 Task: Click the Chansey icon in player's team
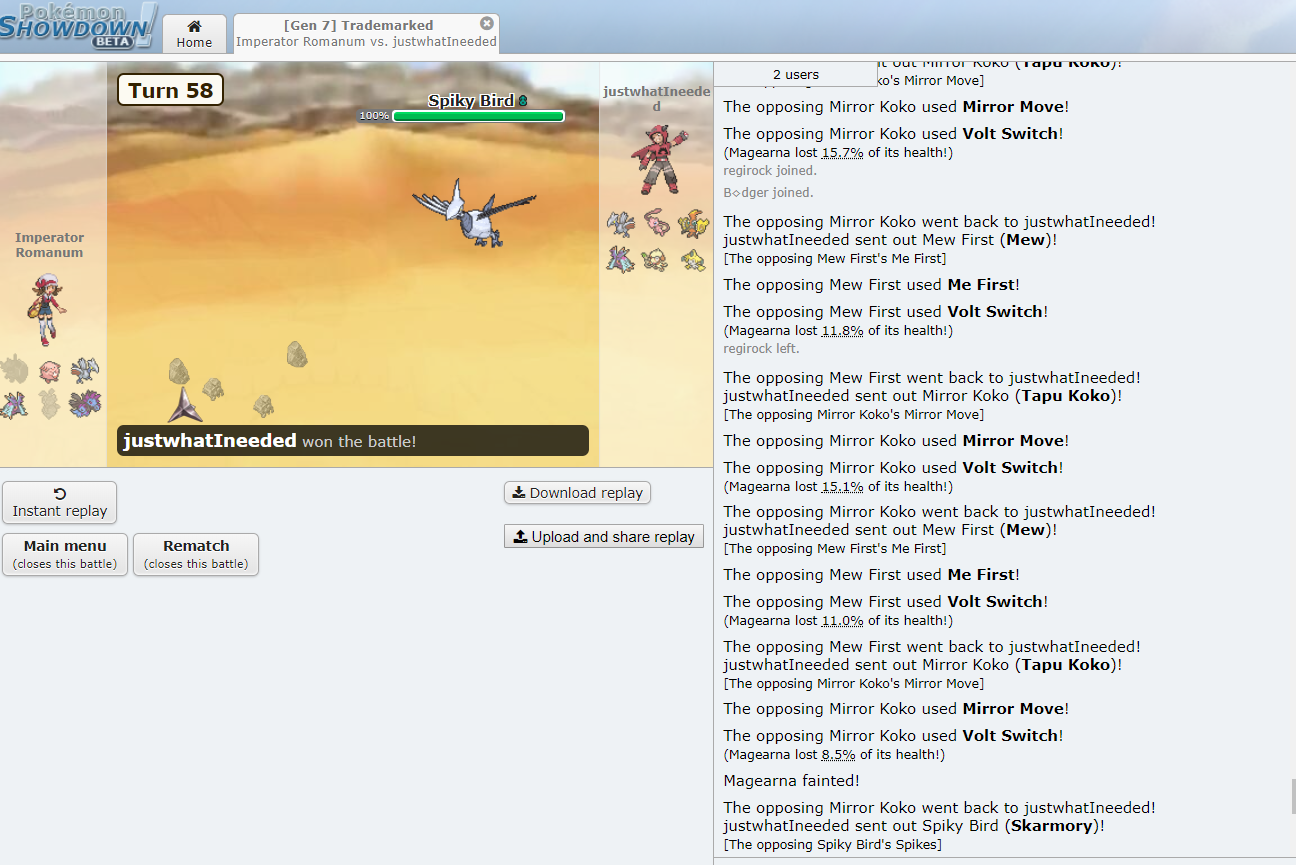(49, 371)
